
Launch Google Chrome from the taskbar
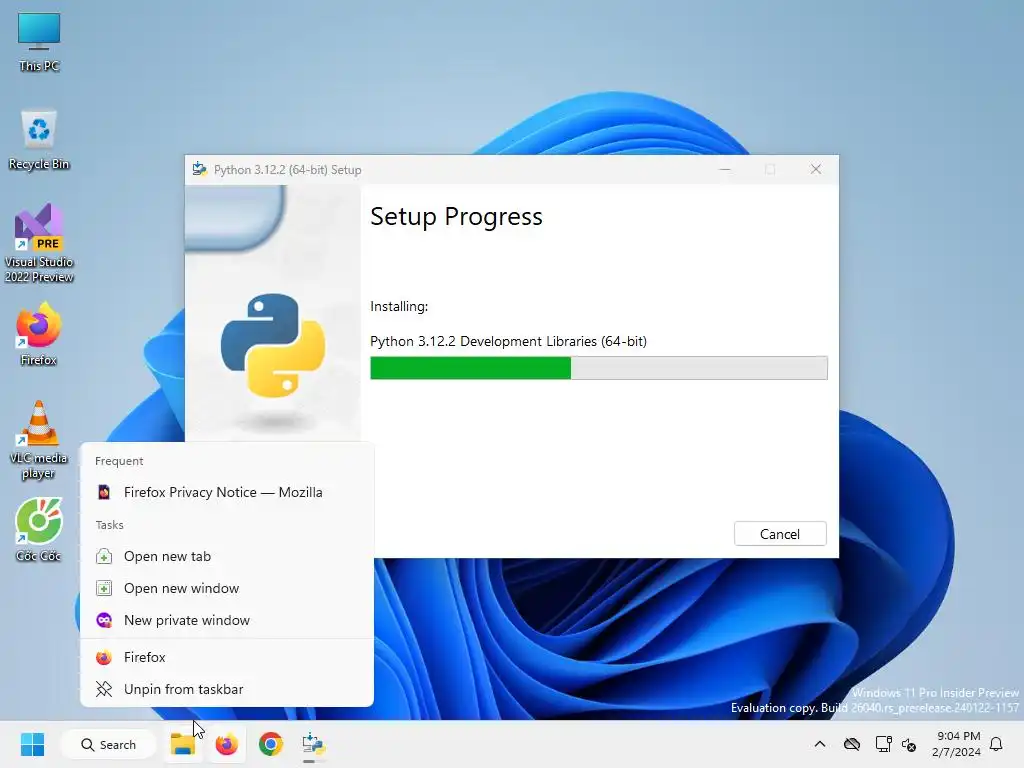pyautogui.click(x=270, y=744)
